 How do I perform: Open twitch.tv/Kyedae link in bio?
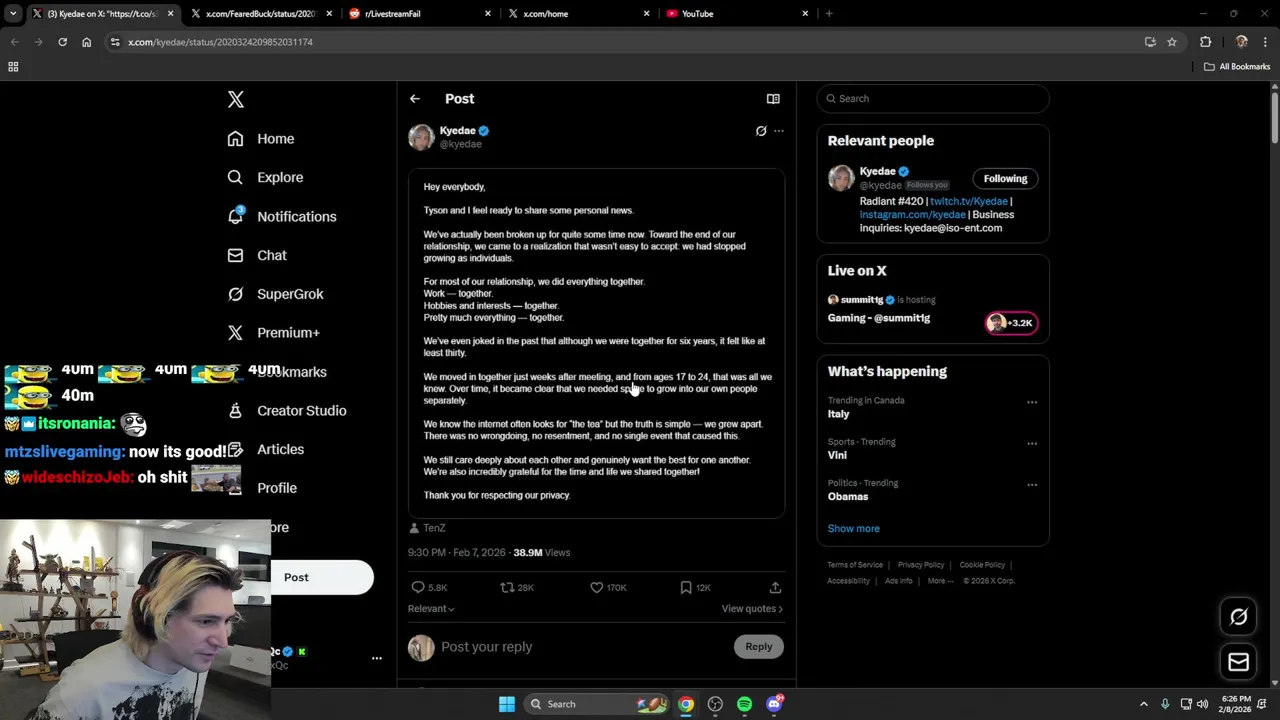(x=969, y=201)
